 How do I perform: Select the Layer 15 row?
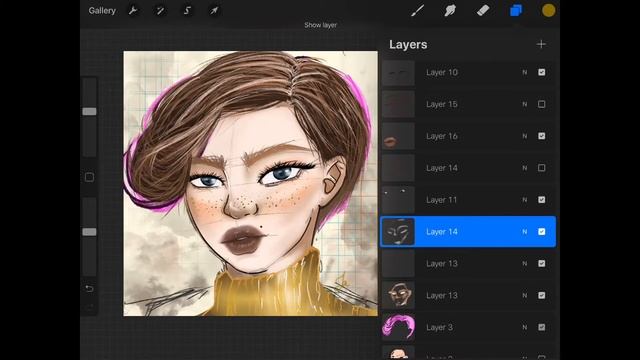click(468, 104)
